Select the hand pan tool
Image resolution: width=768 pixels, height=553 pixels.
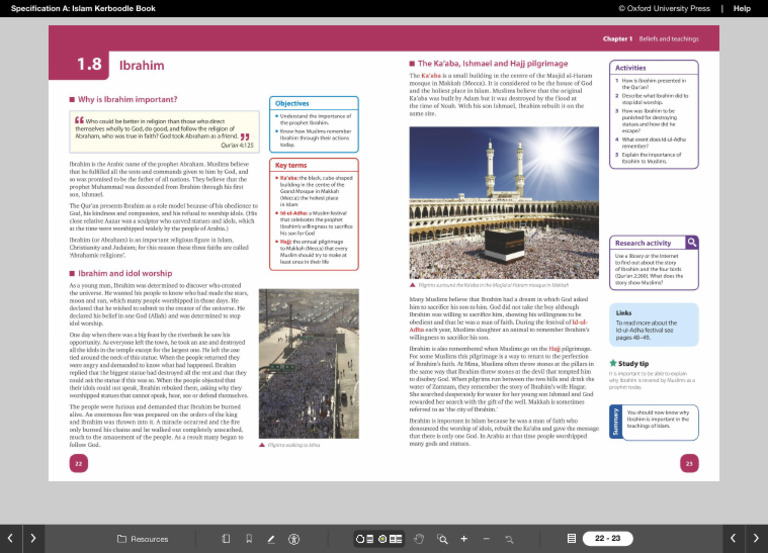click(x=419, y=539)
